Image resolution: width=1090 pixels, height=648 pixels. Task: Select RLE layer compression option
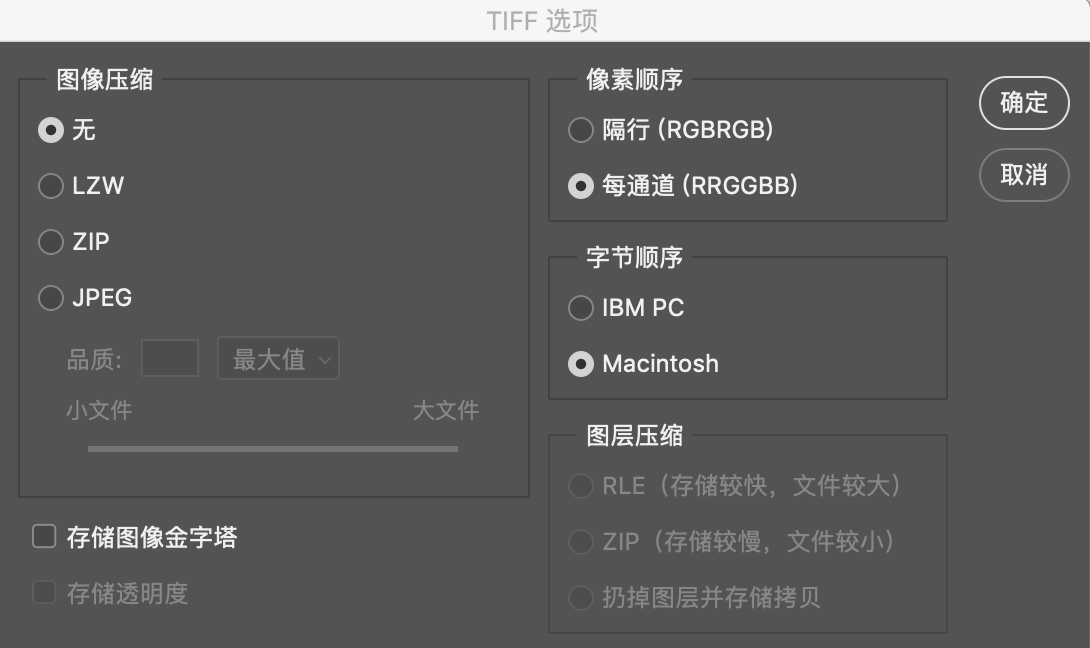(580, 486)
